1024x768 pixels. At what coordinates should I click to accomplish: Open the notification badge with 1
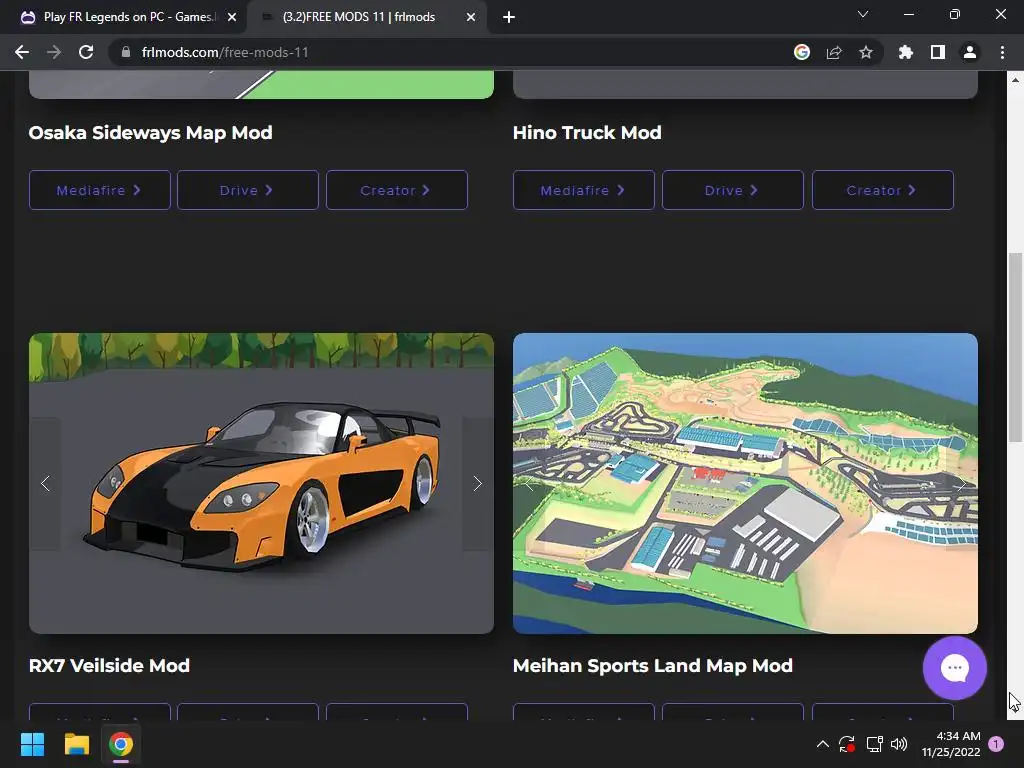click(x=996, y=744)
